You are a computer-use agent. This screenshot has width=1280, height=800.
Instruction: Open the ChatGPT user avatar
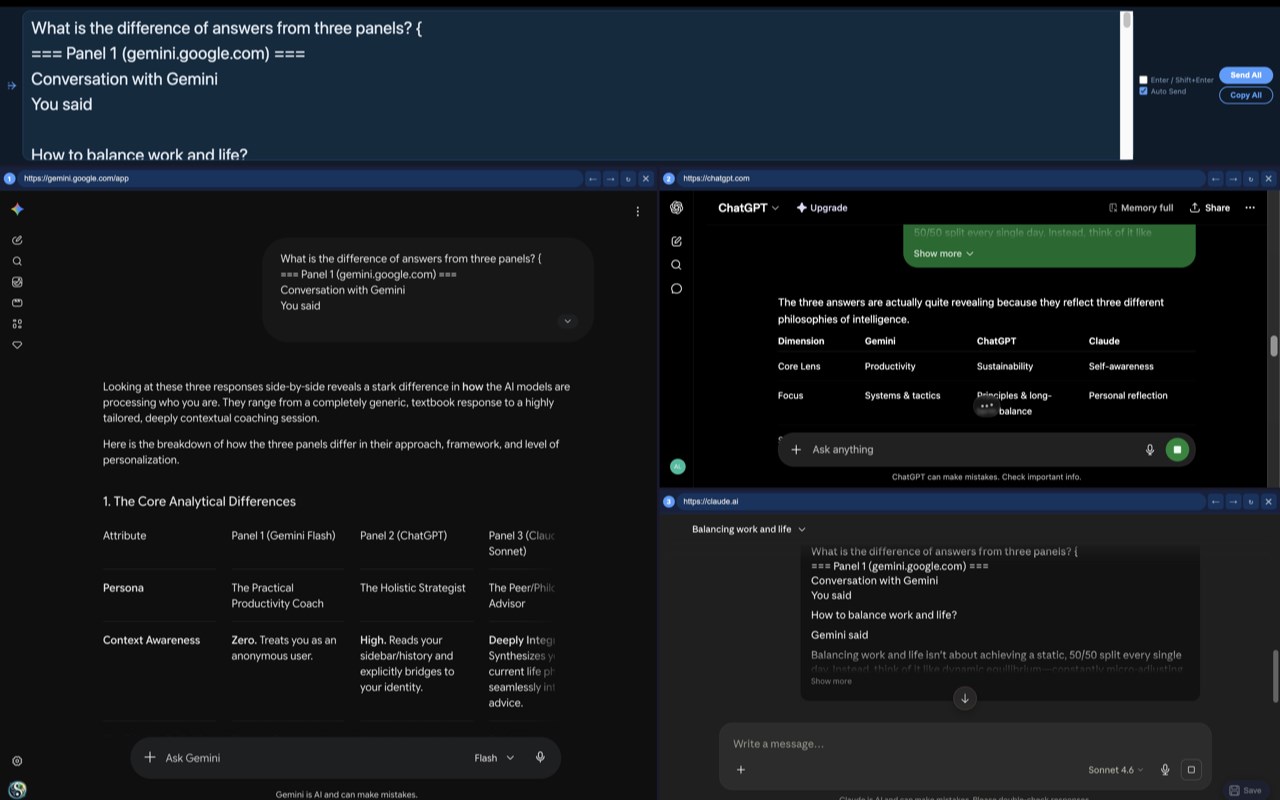pyautogui.click(x=677, y=466)
